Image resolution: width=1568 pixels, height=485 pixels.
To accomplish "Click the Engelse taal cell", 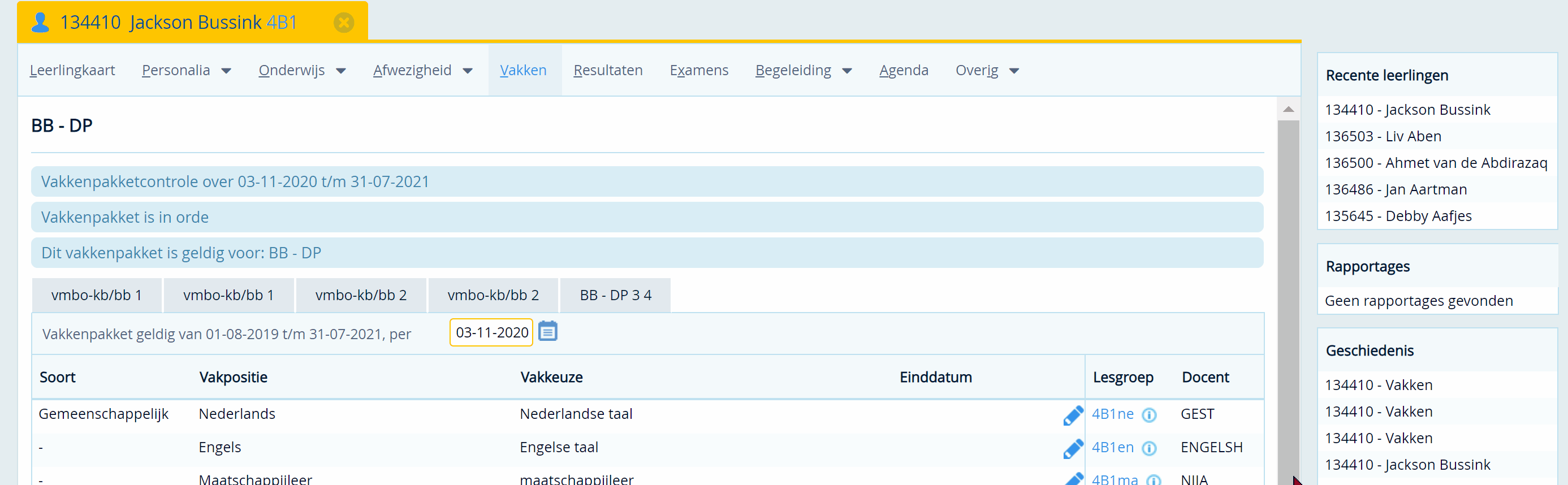I will point(559,448).
